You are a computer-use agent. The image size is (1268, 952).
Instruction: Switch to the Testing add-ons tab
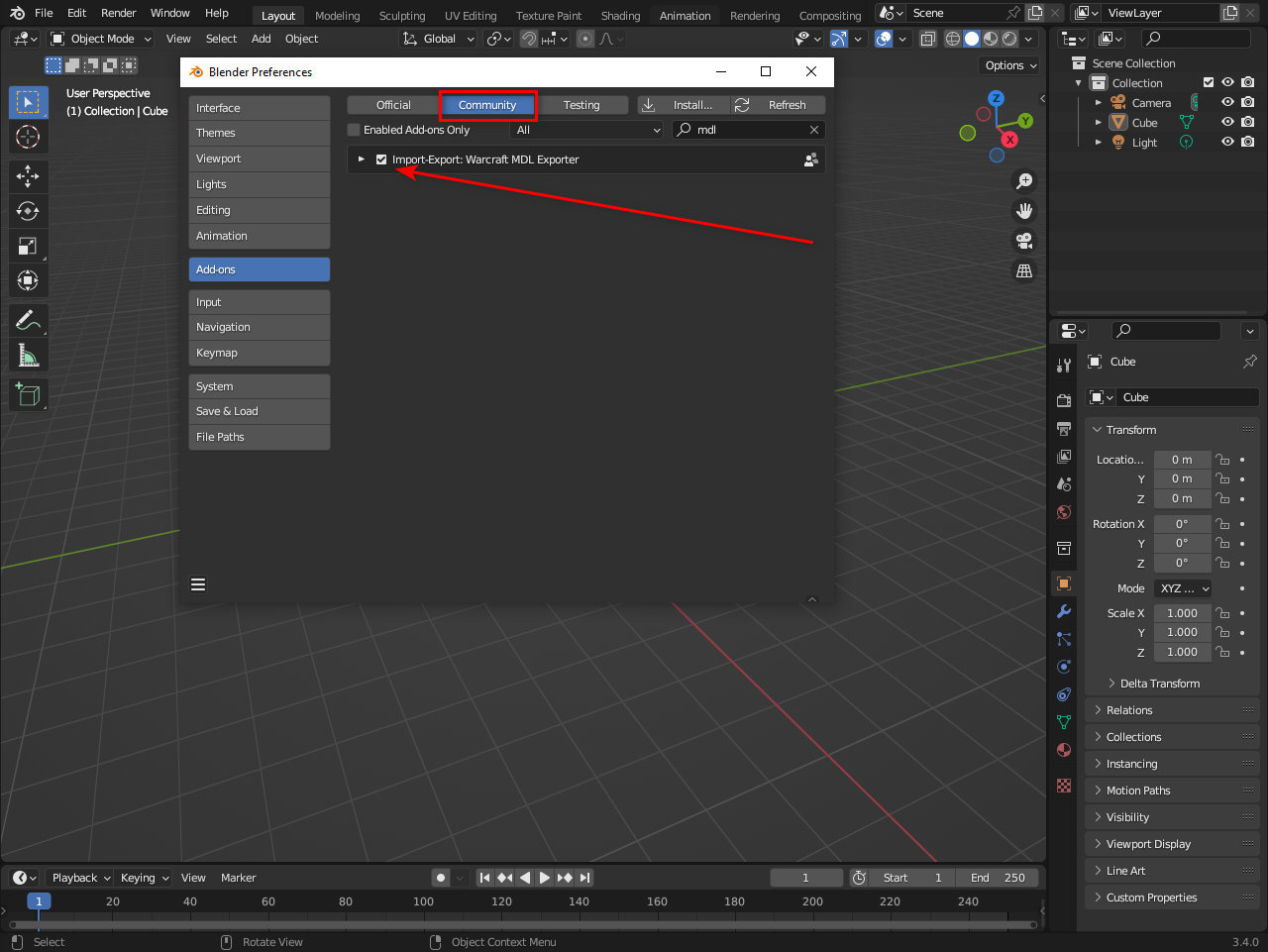click(x=581, y=105)
